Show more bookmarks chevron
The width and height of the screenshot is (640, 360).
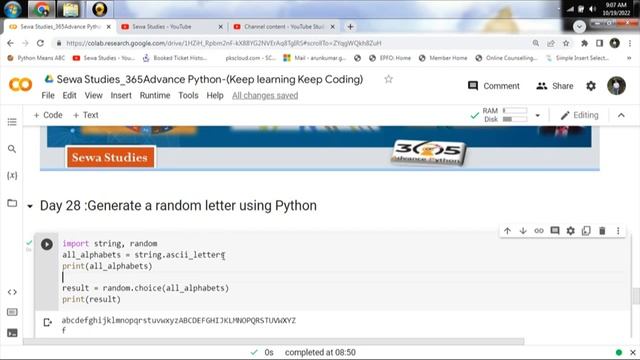click(629, 58)
